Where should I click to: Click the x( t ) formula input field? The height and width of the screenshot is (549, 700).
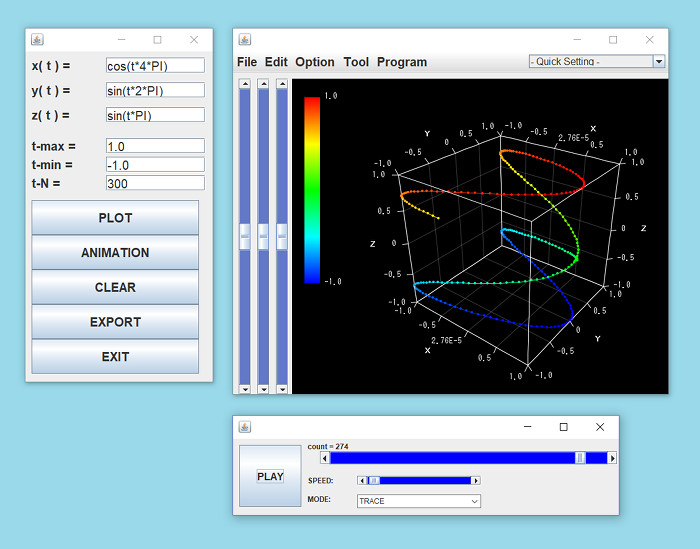(x=155, y=65)
